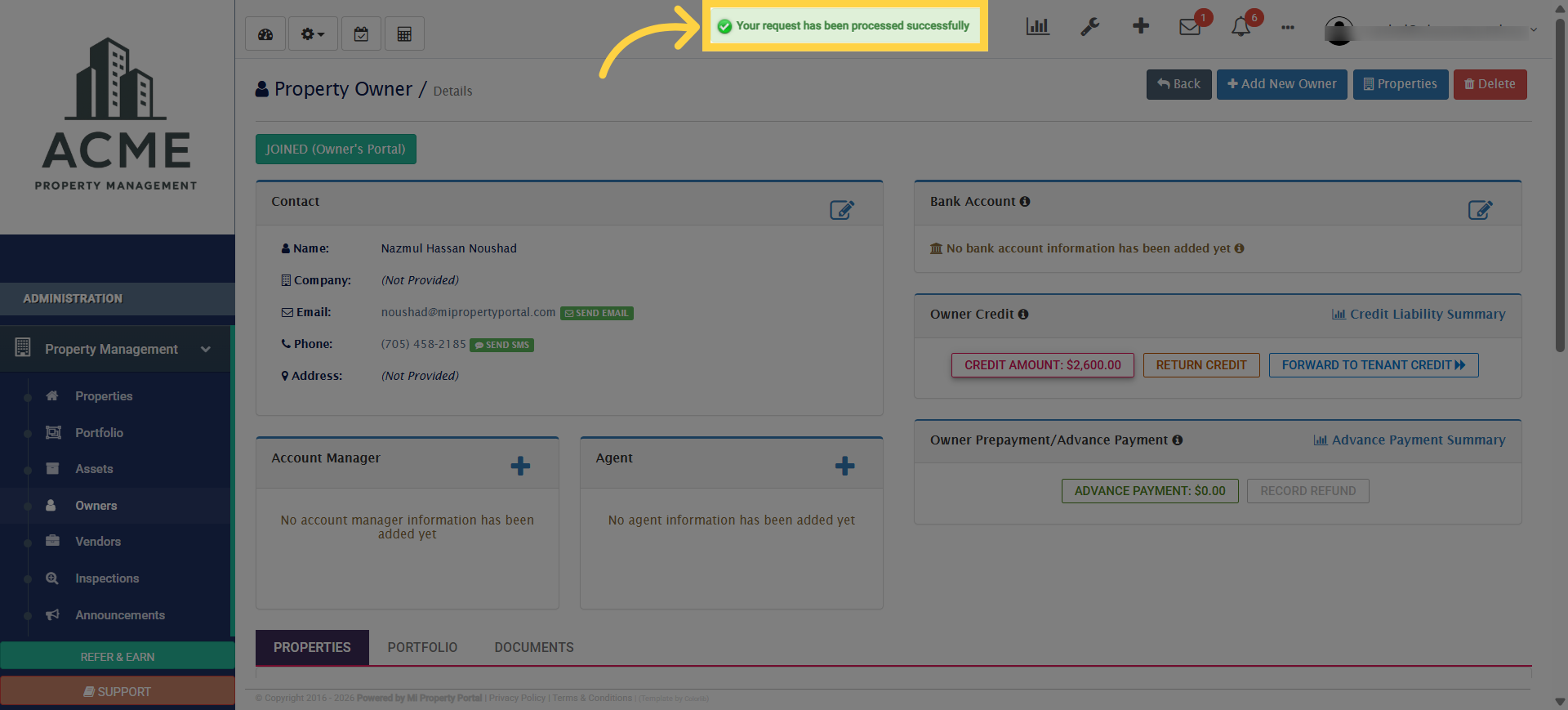1568x710 pixels.
Task: Open Properties in the sidebar
Action: point(104,396)
